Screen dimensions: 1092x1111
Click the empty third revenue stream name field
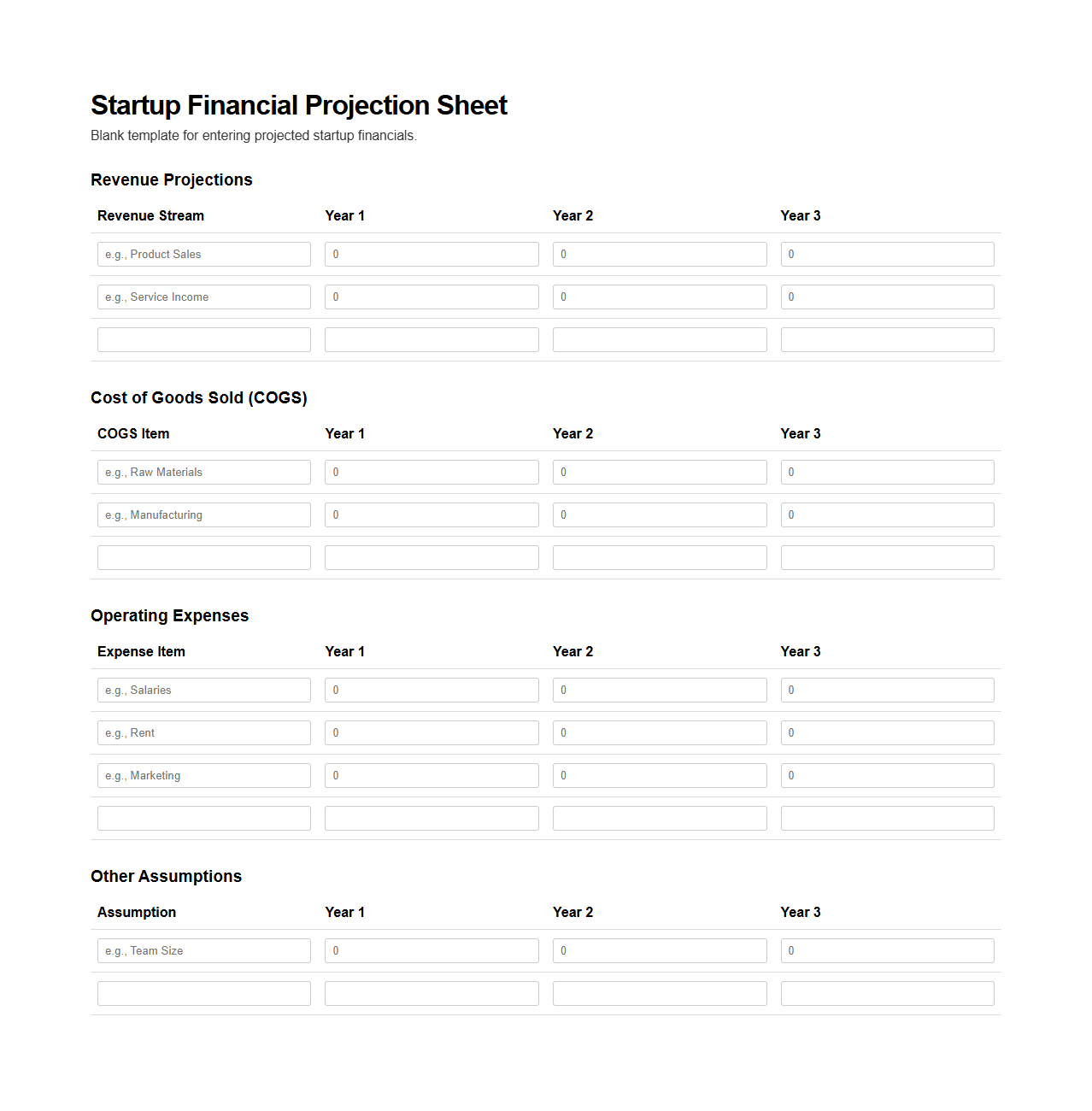coord(203,339)
